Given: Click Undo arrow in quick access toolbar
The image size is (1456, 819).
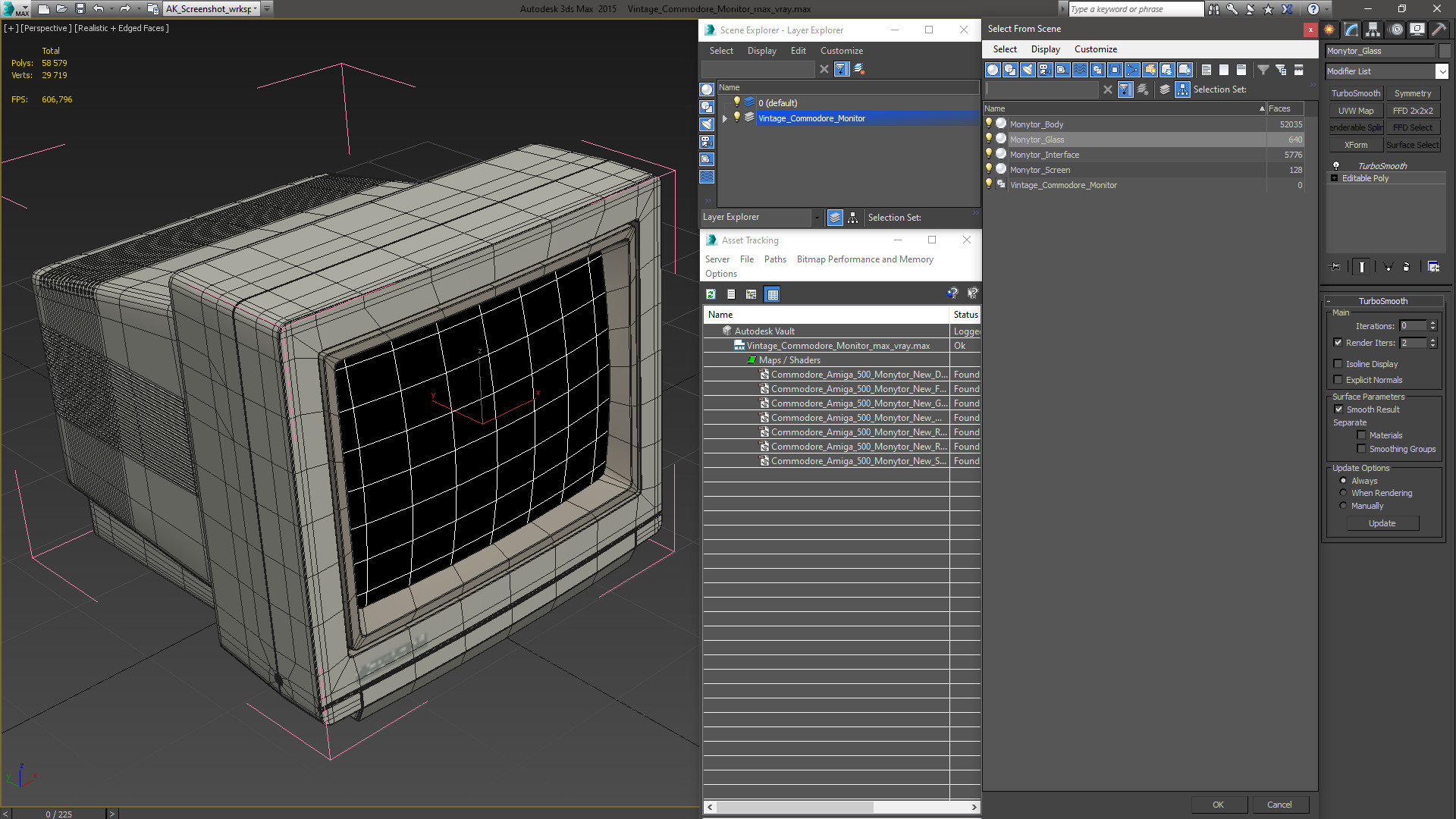Looking at the screenshot, I should 99,9.
